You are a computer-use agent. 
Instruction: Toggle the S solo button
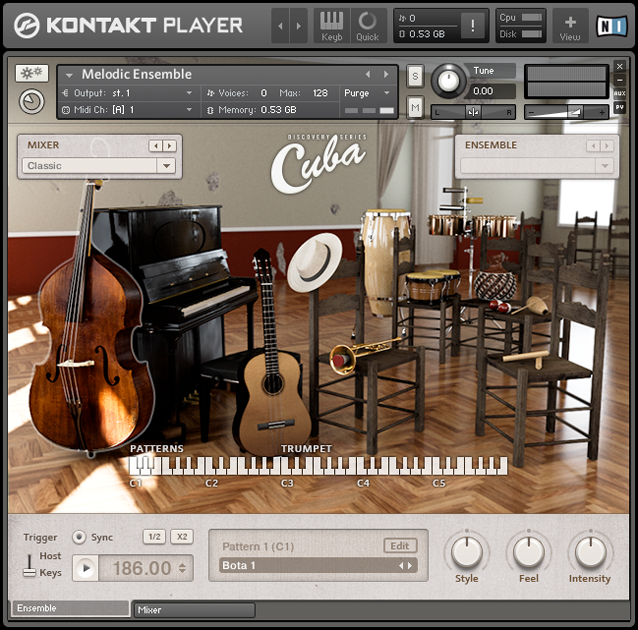(415, 76)
